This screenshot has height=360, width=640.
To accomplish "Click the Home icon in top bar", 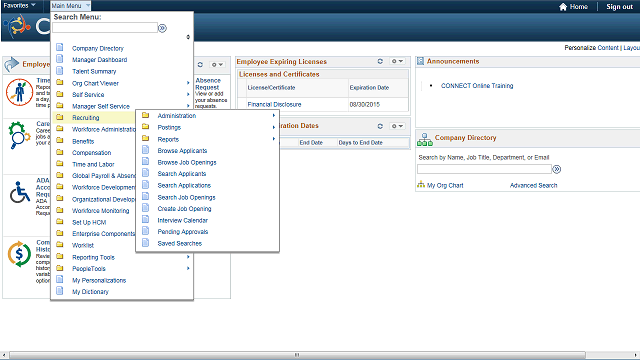I will point(563,7).
